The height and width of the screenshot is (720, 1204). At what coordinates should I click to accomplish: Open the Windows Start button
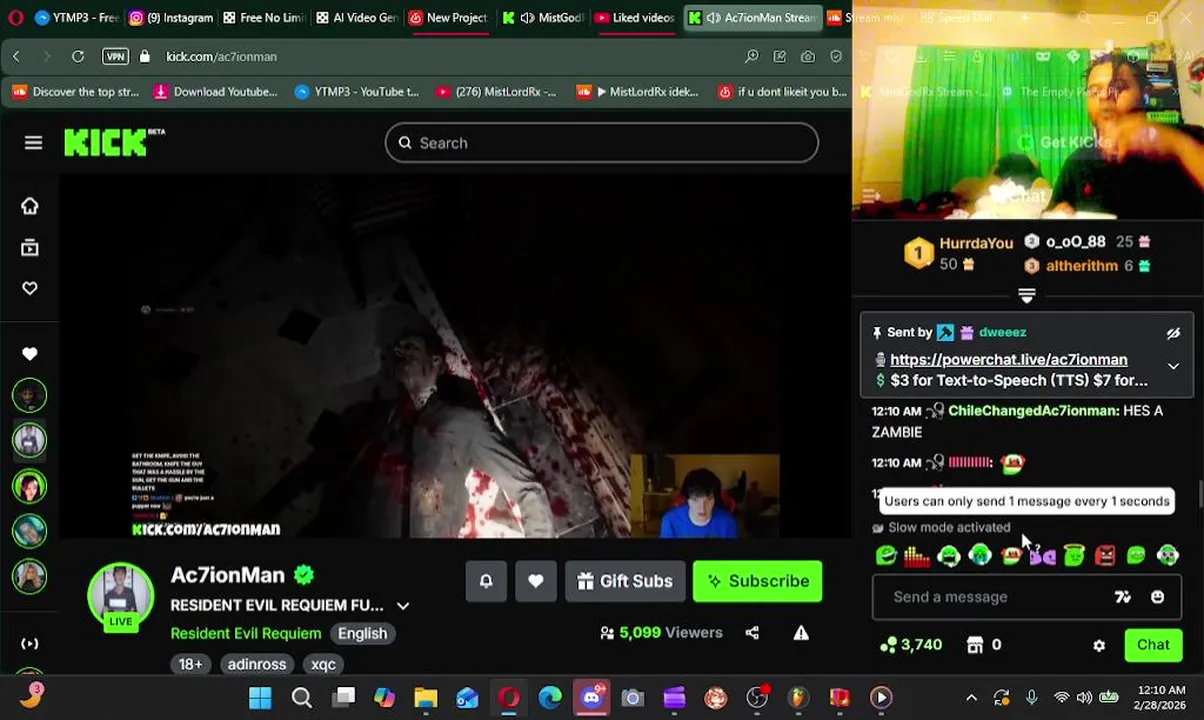[260, 698]
